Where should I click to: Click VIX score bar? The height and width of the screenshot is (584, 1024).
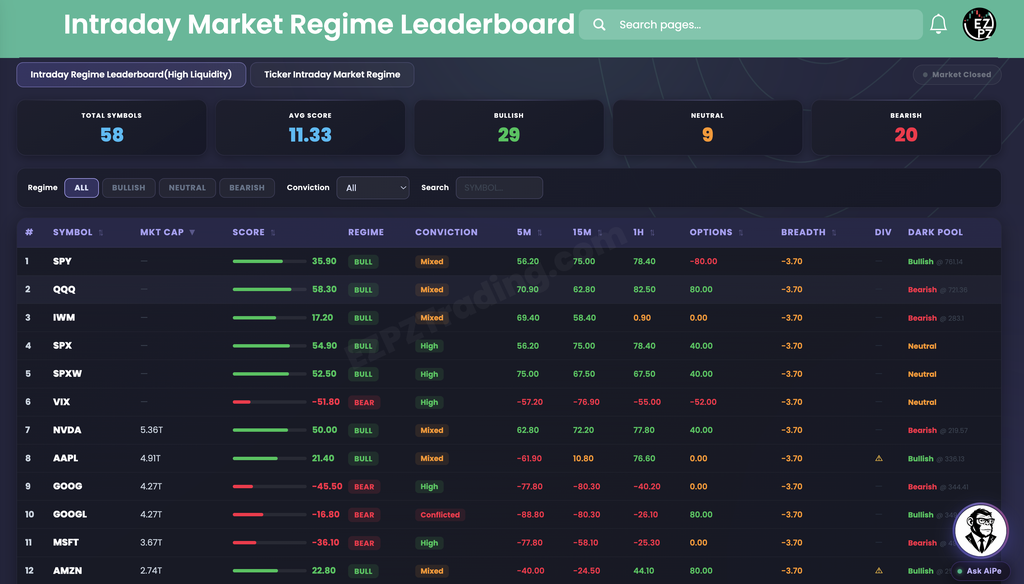(x=269, y=402)
